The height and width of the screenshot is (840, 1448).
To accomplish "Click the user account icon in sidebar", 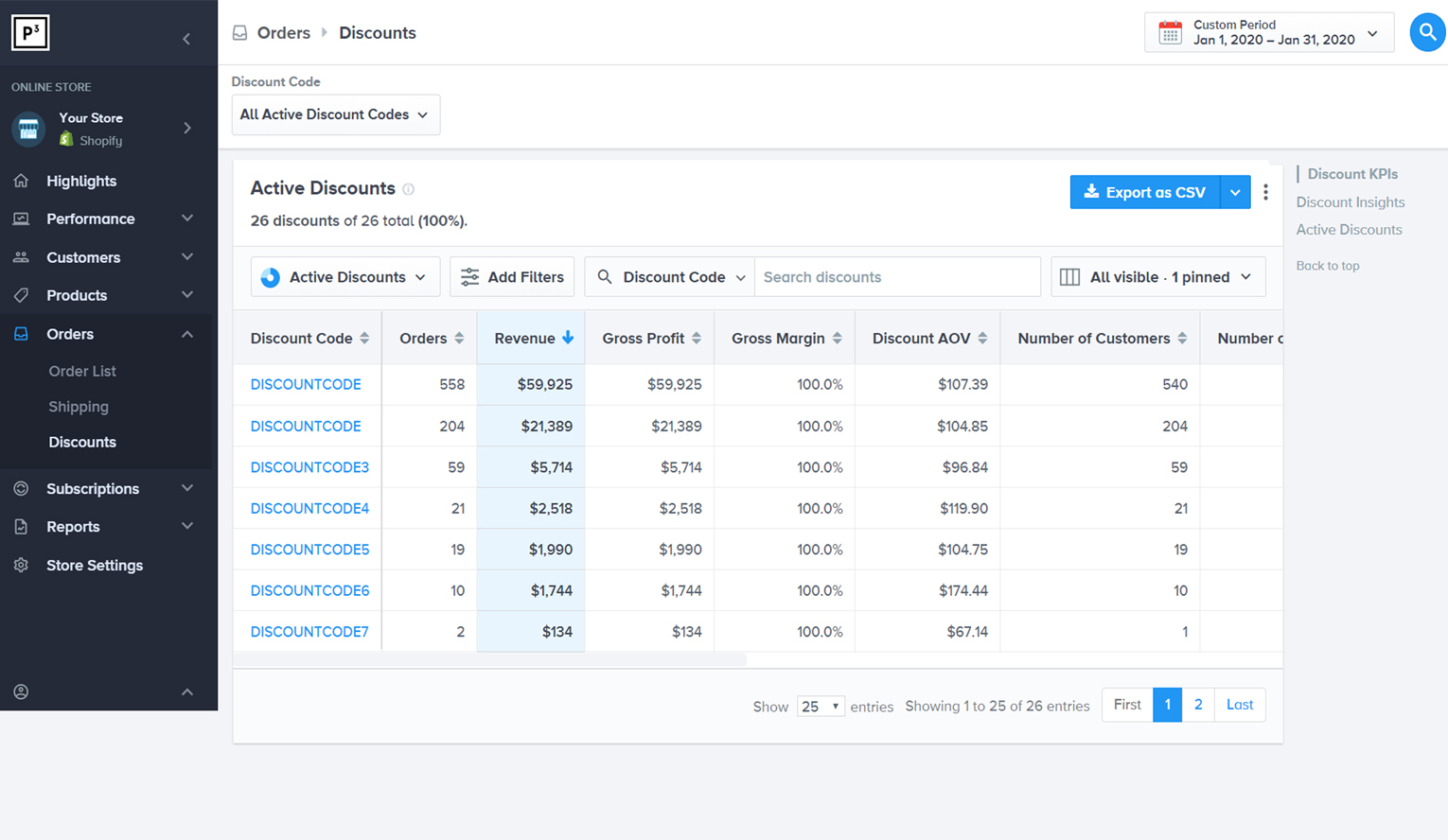I will coord(21,691).
